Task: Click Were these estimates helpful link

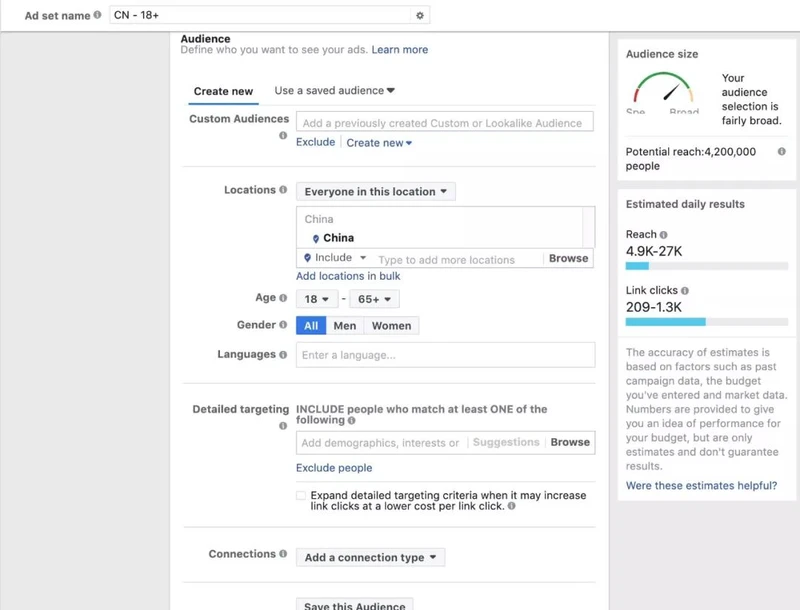Action: pyautogui.click(x=701, y=486)
